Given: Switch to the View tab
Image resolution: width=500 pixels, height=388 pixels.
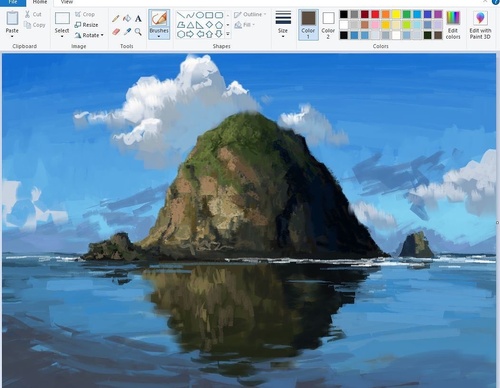Looking at the screenshot, I should (67, 2).
